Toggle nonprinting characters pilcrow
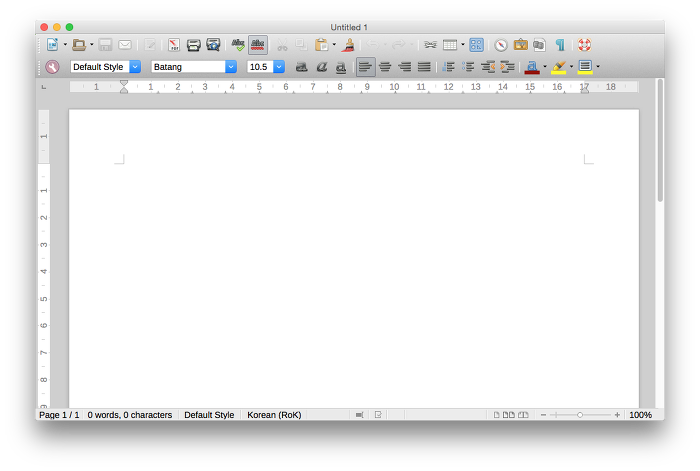This screenshot has height=471, width=700. (x=560, y=45)
